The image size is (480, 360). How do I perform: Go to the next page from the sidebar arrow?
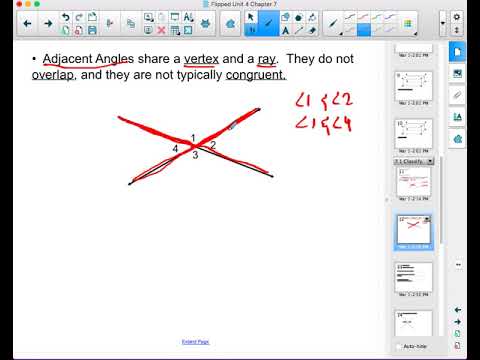tap(458, 322)
